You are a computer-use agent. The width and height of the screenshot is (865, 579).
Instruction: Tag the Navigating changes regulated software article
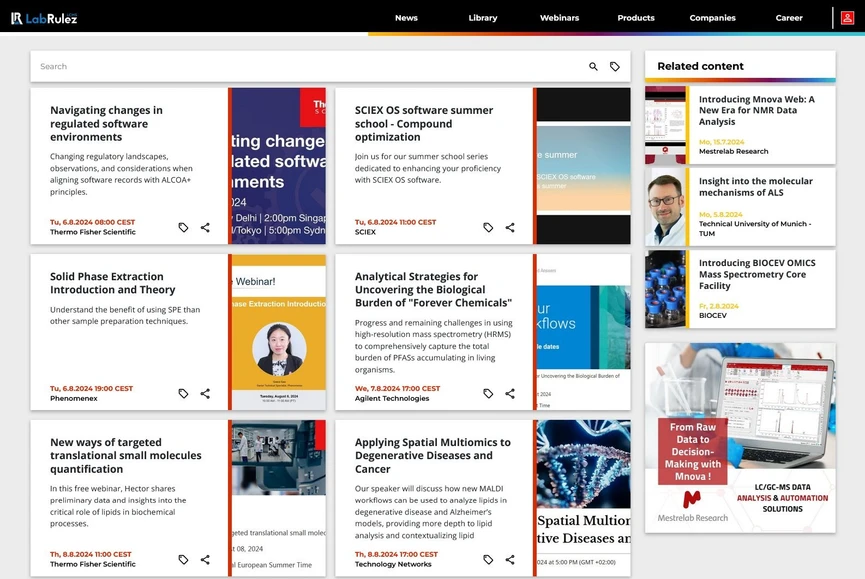point(183,227)
